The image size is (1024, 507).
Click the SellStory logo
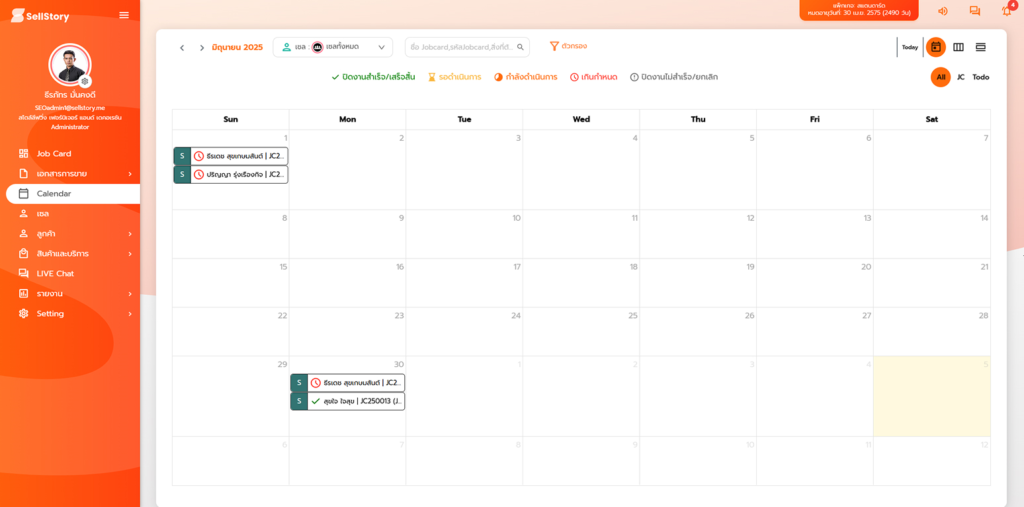pos(40,16)
